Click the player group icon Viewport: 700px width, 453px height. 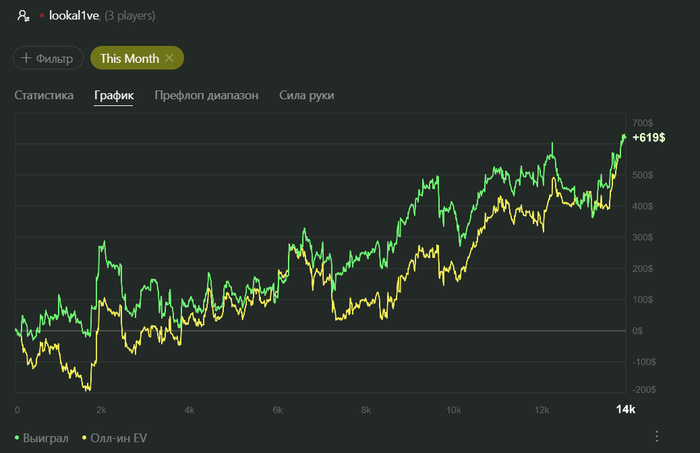click(x=23, y=16)
